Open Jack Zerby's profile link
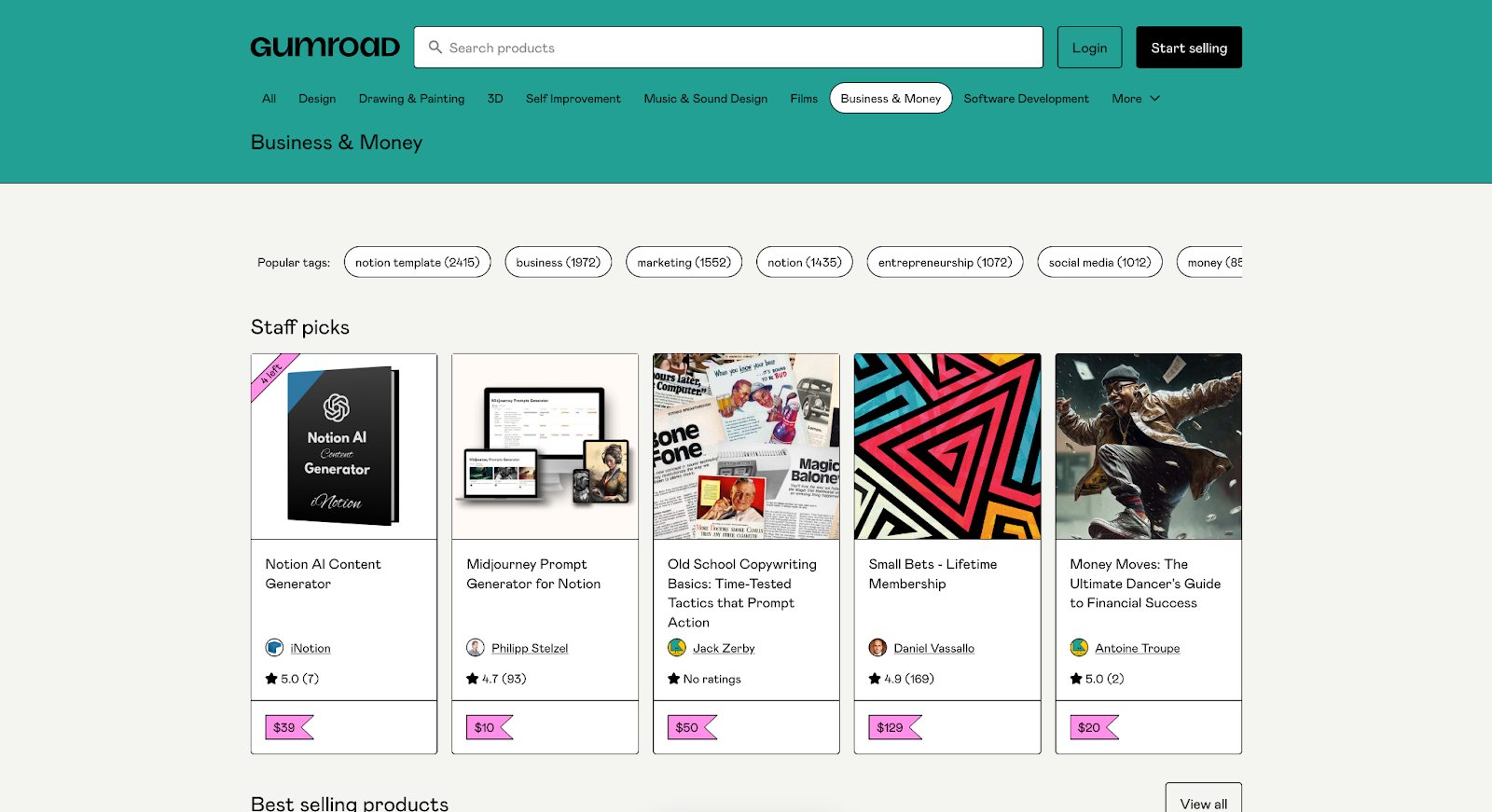This screenshot has width=1492, height=812. click(724, 648)
